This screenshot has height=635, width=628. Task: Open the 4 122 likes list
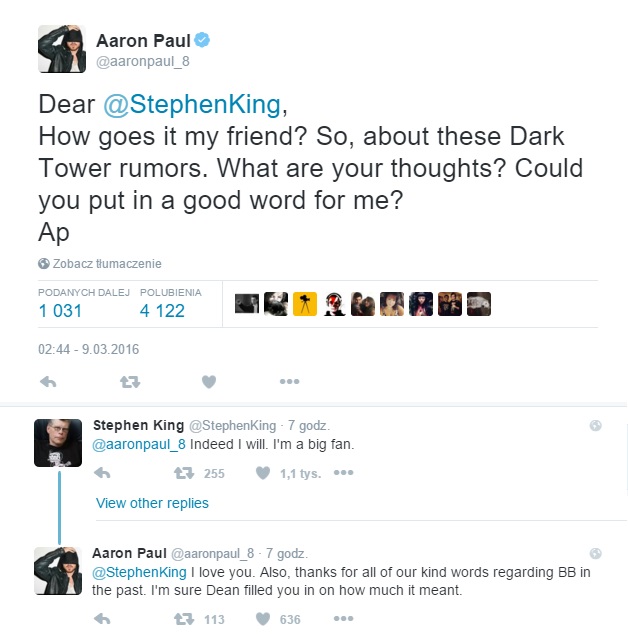[x=162, y=311]
